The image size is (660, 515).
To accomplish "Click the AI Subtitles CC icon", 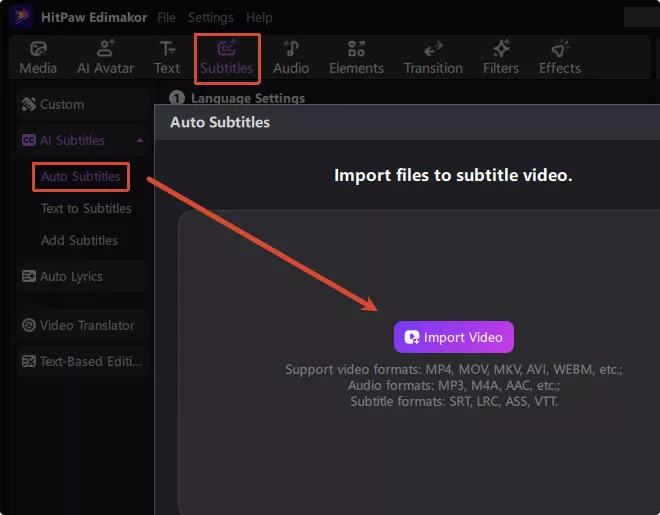I will click(x=29, y=140).
